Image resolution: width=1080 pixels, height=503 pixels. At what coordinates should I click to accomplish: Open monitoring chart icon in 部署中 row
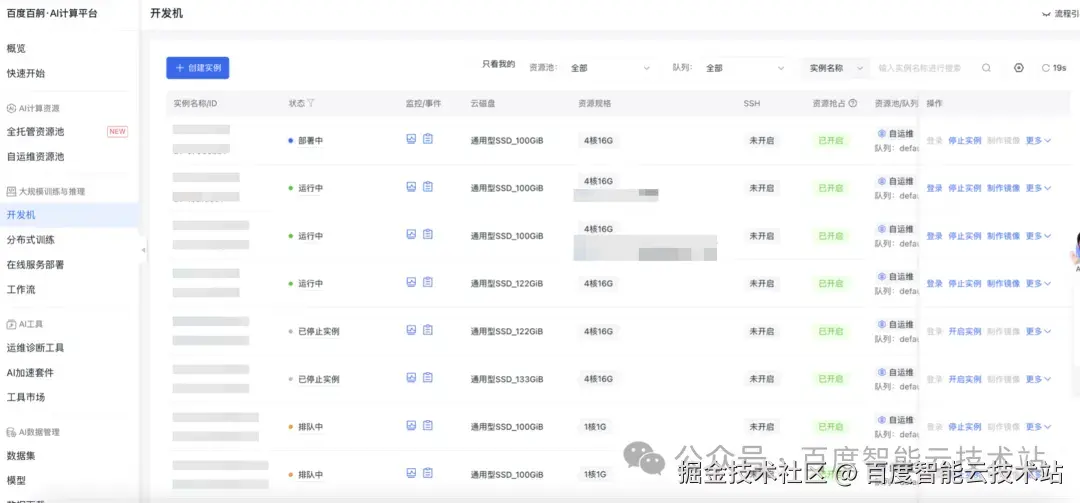pos(411,138)
